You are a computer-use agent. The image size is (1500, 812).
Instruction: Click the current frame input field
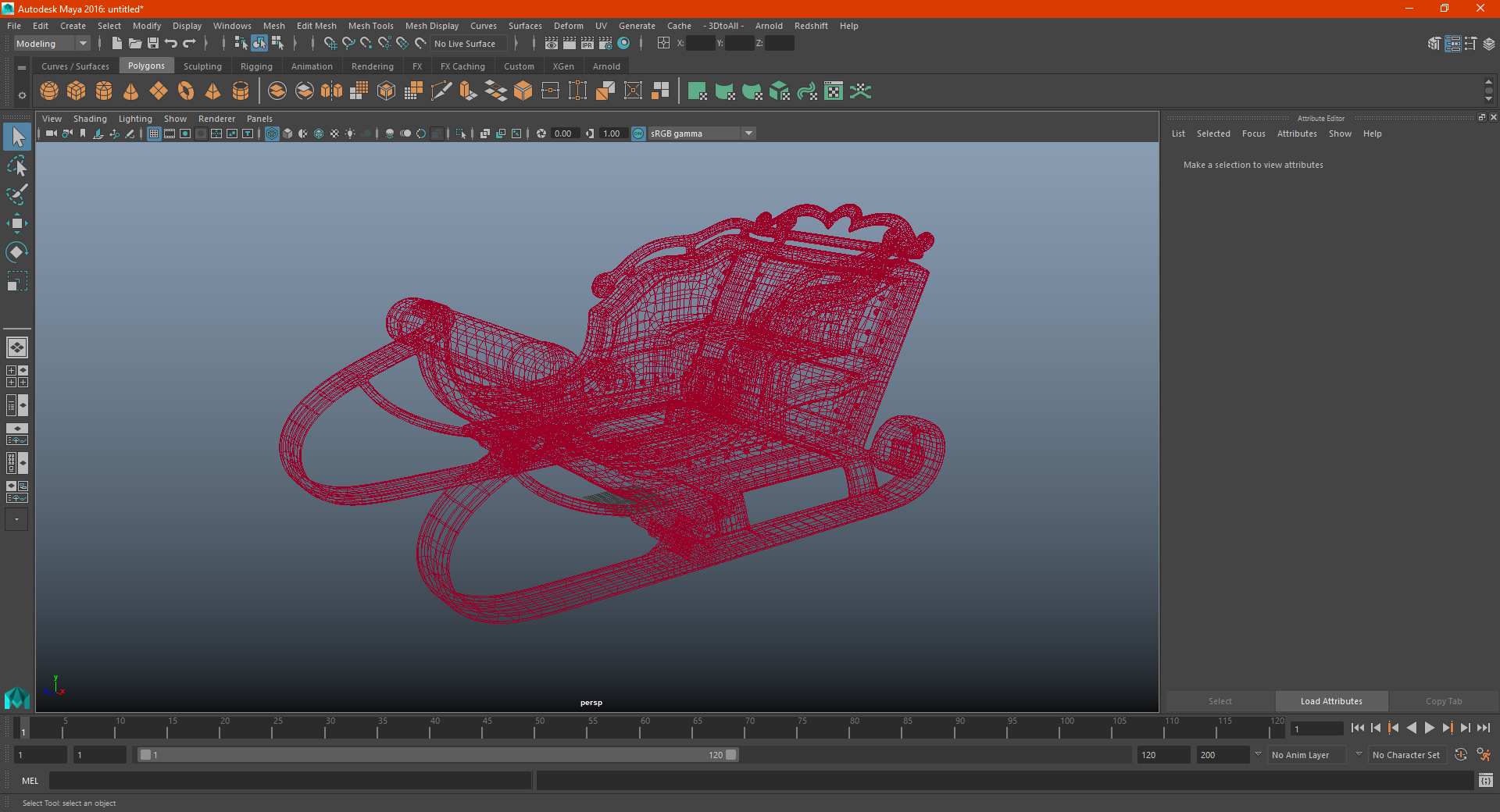tap(1317, 729)
